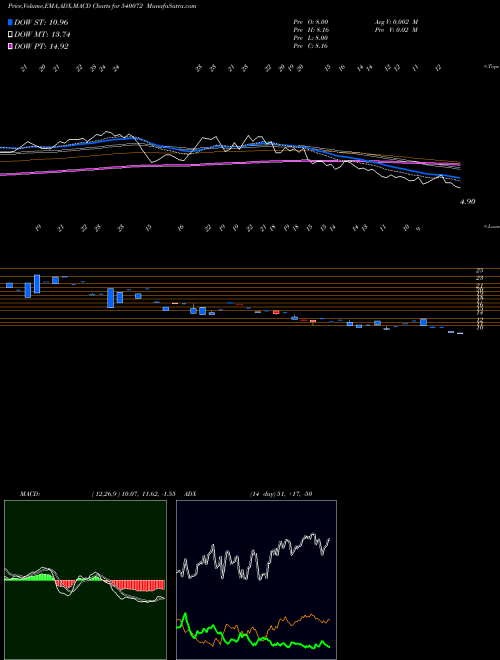Click the 'Pre H: 8.16' high value
The image size is (500, 660).
pos(311,30)
